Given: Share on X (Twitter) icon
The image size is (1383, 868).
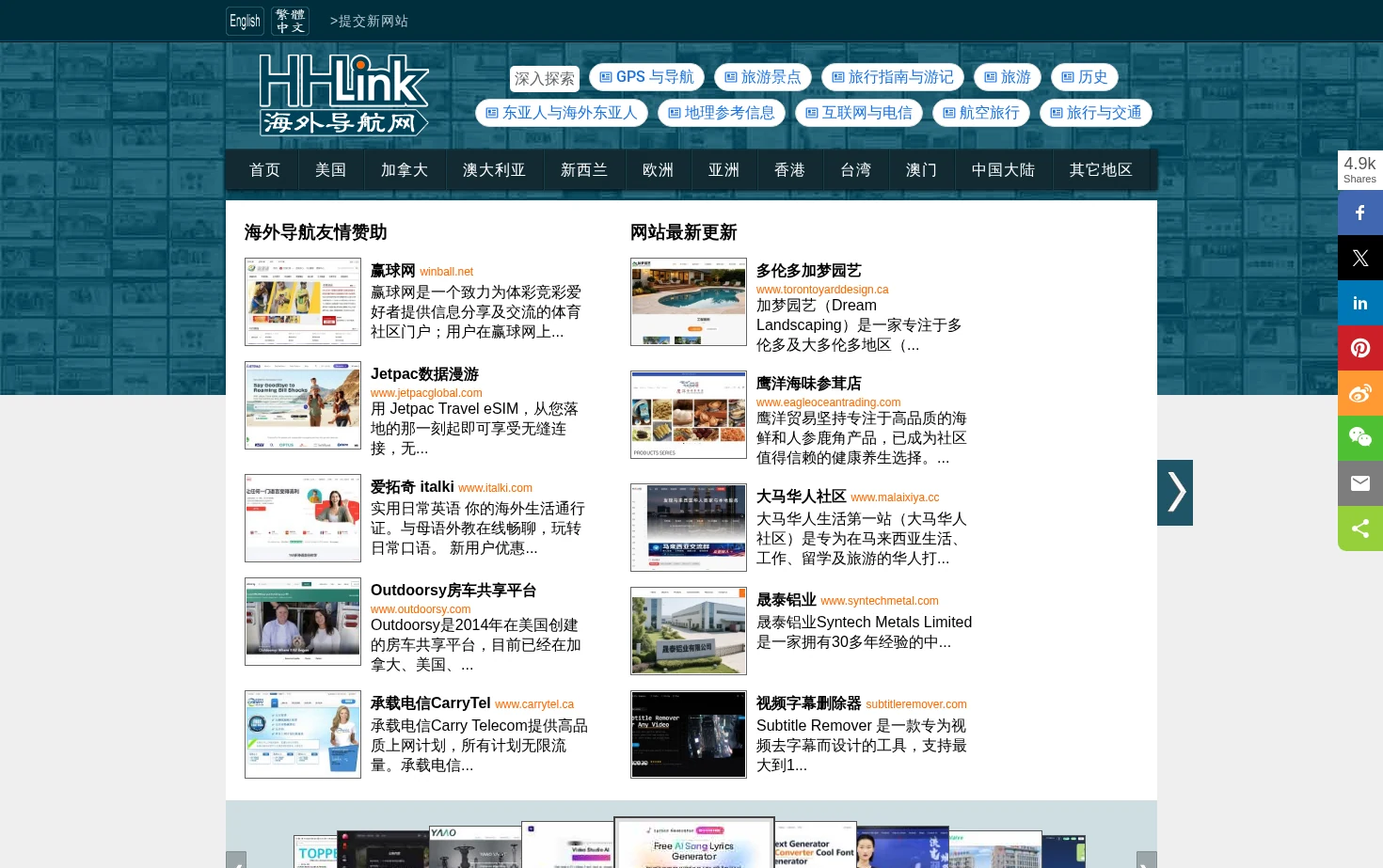Looking at the screenshot, I should tap(1360, 258).
